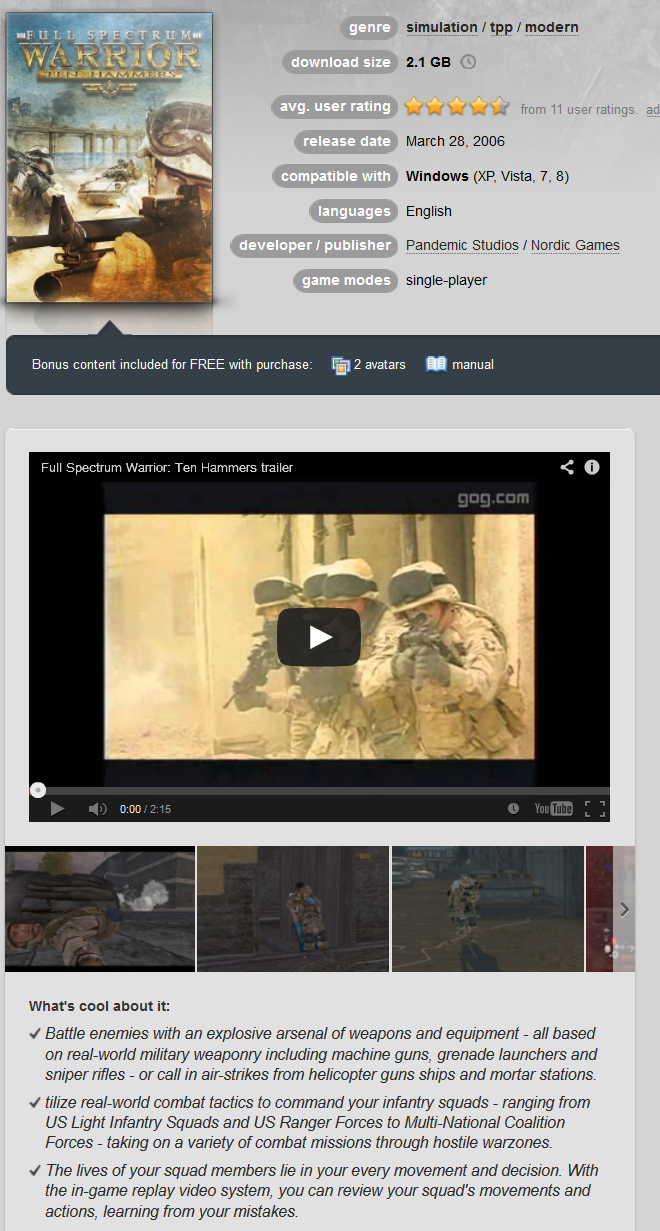Screen dimensions: 660x1231
Task: Click the avg. user rating label
Action: pos(334,106)
